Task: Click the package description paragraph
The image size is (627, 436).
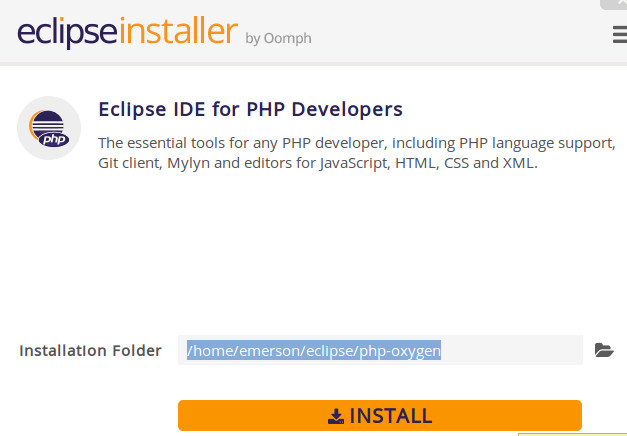Action: click(357, 153)
